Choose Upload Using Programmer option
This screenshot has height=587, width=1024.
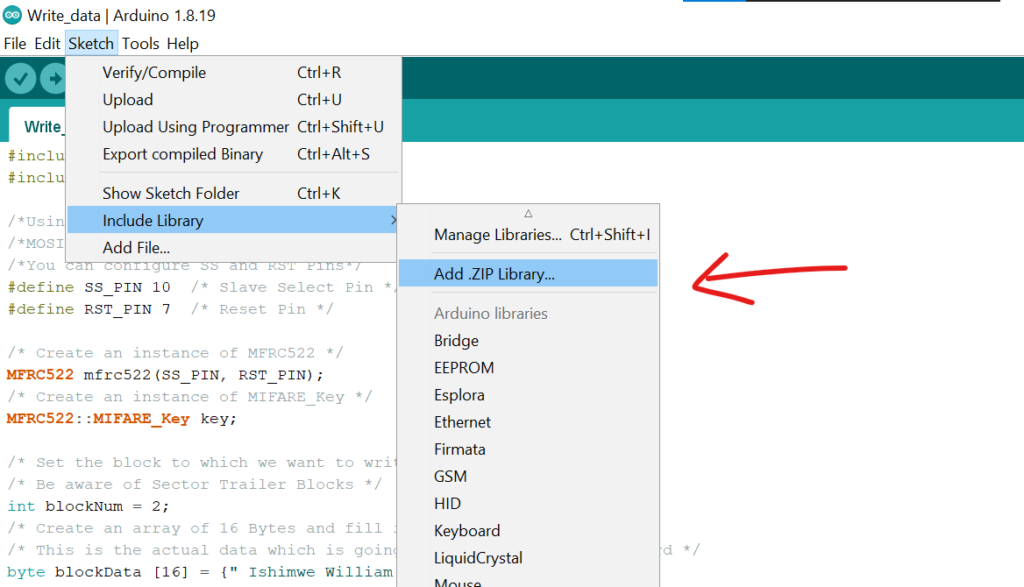(x=195, y=127)
